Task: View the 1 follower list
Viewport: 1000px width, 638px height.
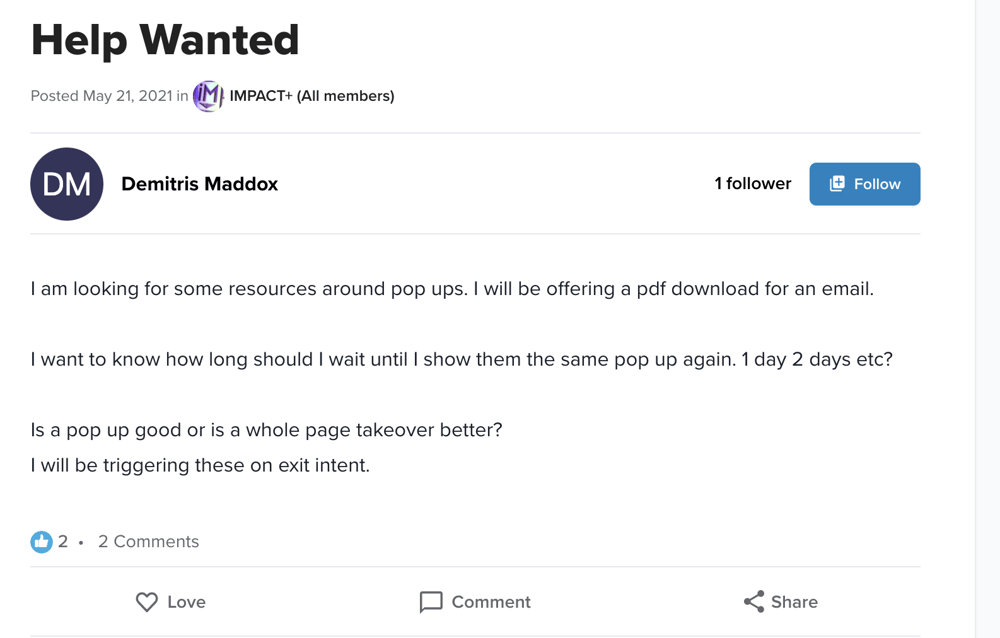Action: (x=752, y=184)
